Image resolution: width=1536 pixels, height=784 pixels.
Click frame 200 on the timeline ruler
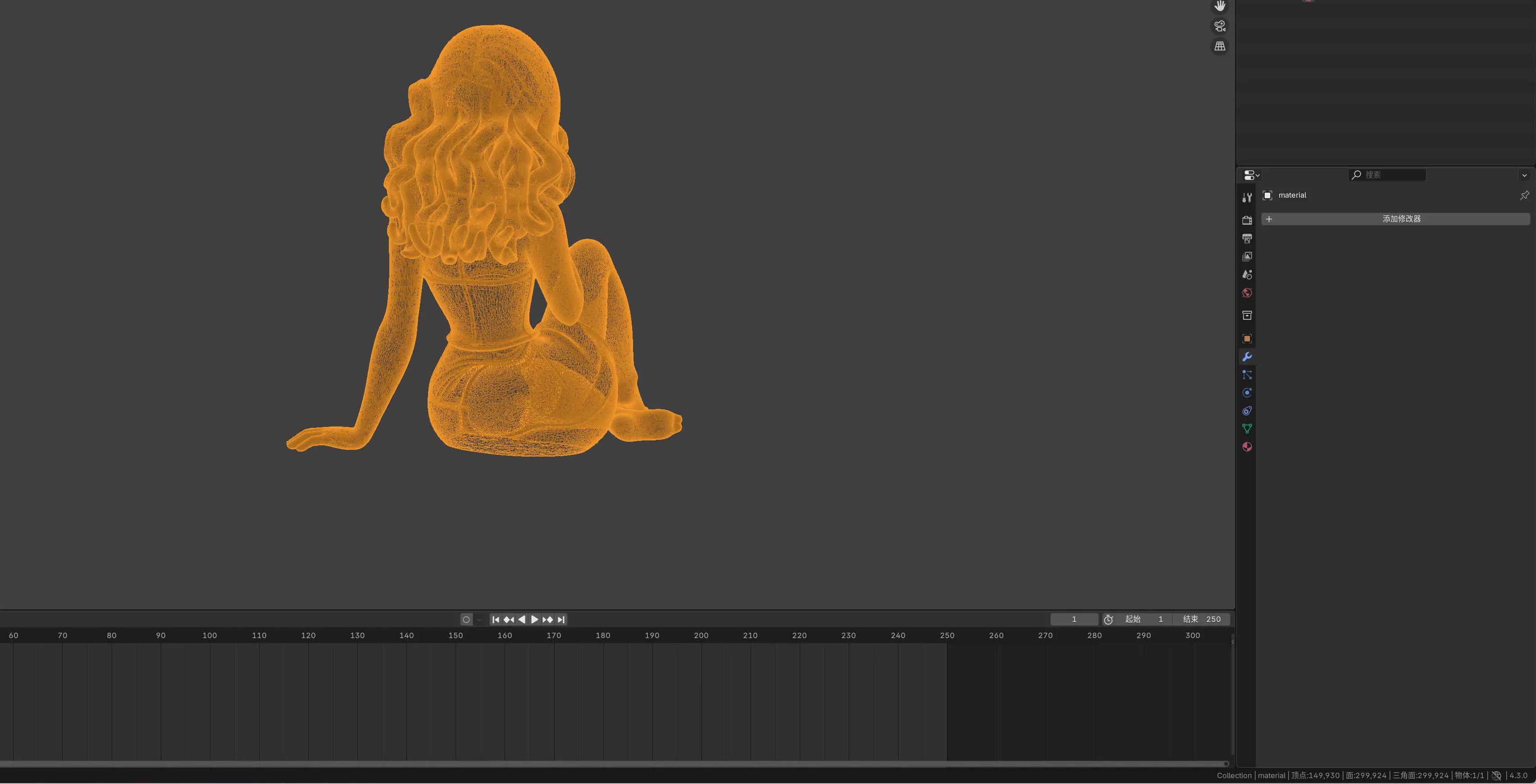pos(701,636)
